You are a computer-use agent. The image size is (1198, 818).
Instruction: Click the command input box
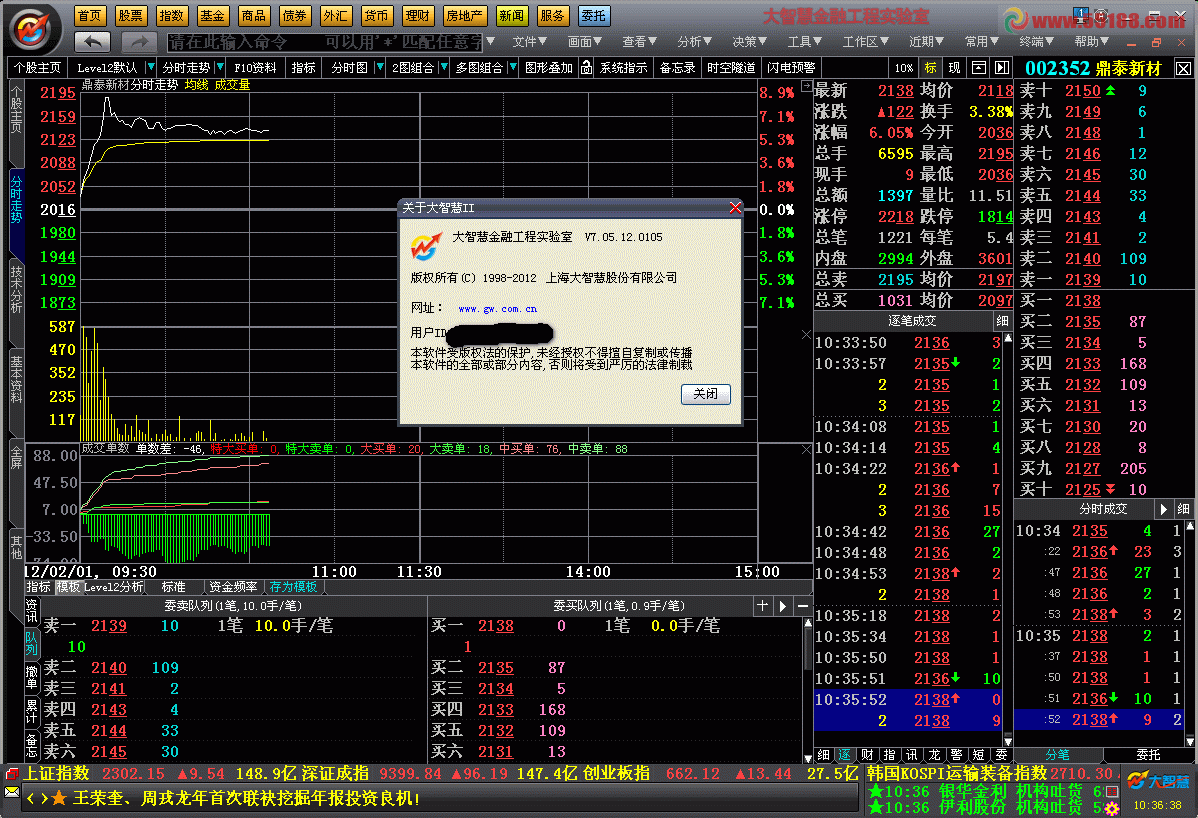point(324,41)
